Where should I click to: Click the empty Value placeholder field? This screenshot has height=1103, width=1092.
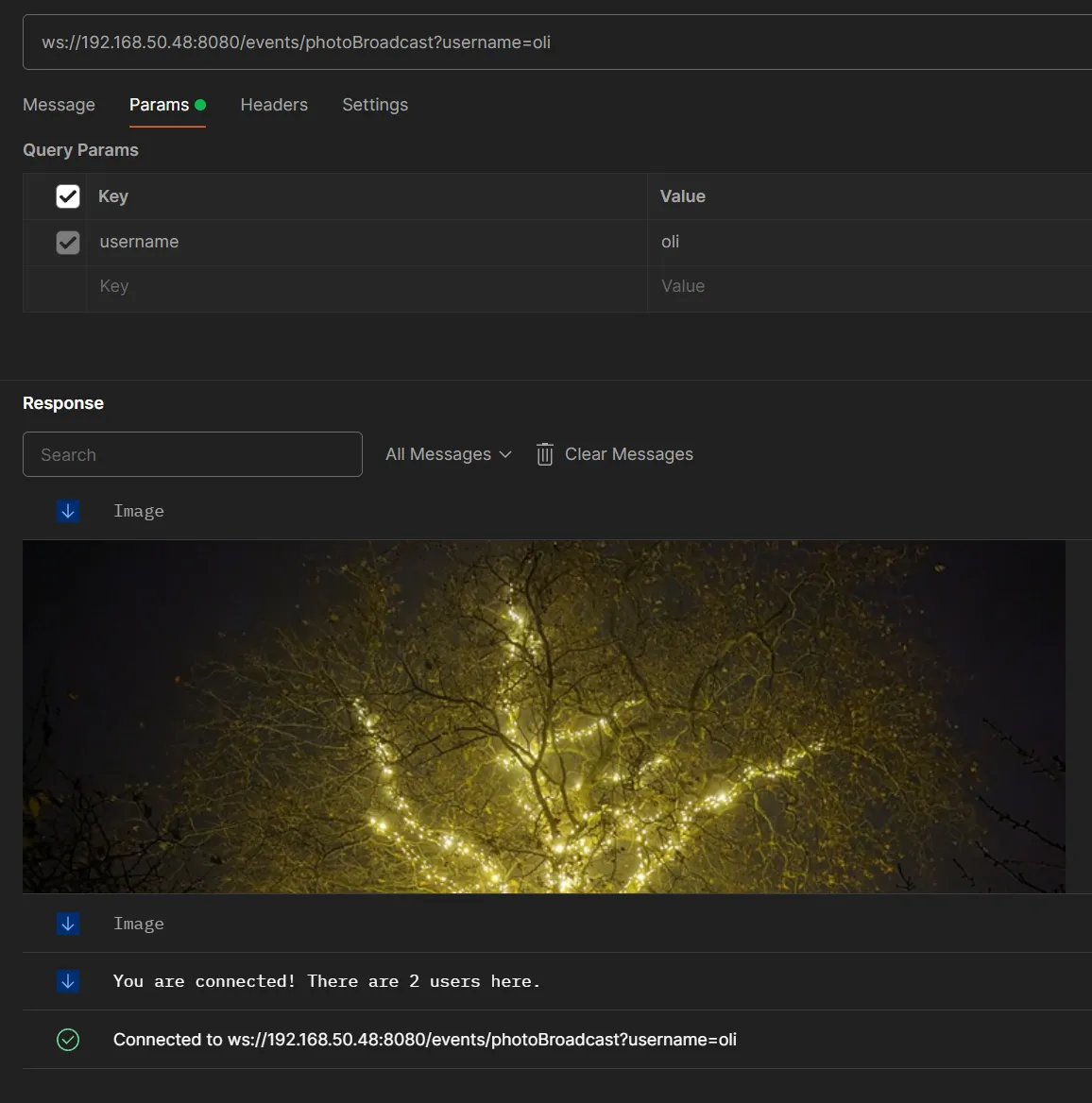coord(870,287)
